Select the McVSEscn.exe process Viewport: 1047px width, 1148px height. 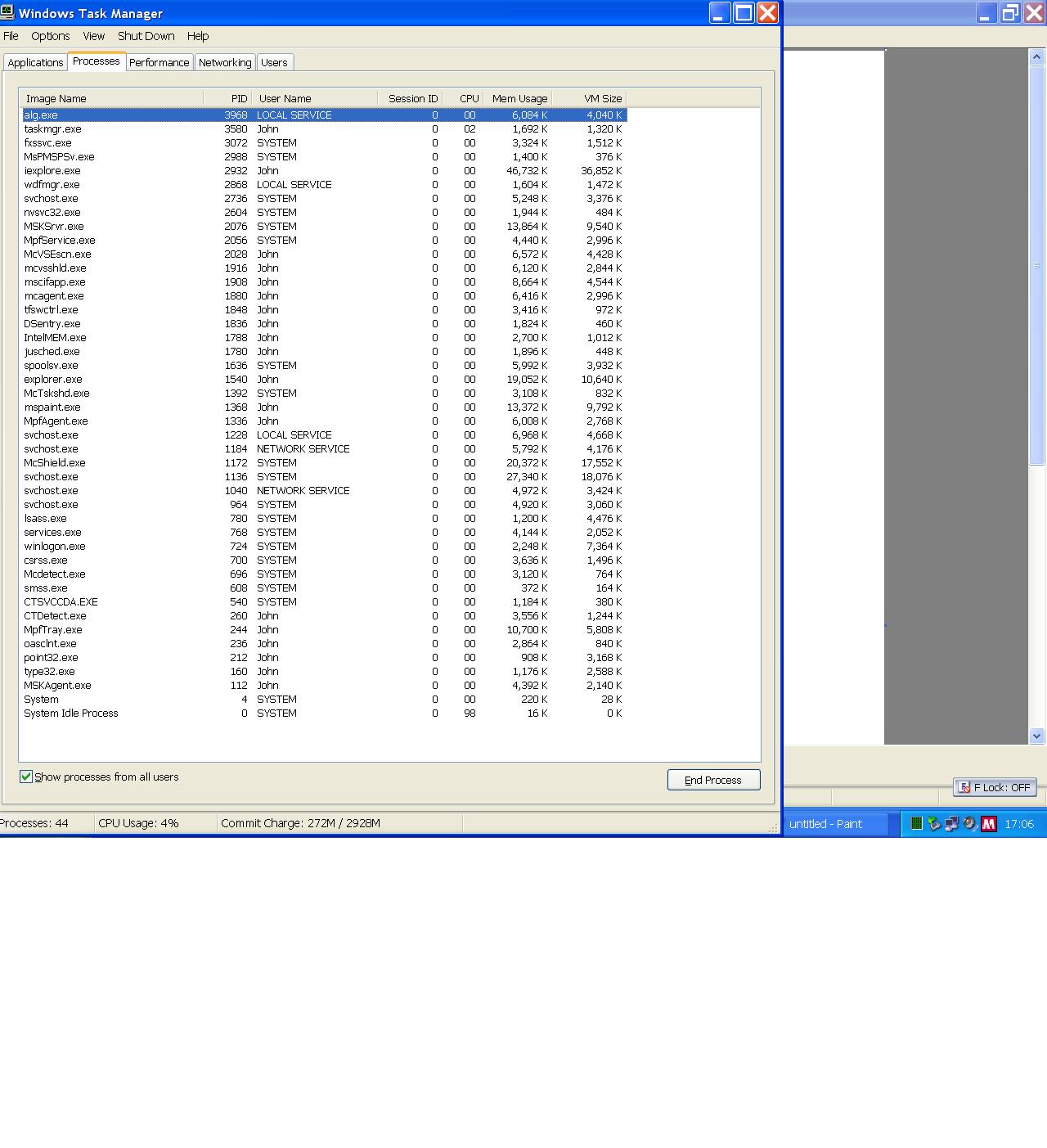tap(325, 254)
